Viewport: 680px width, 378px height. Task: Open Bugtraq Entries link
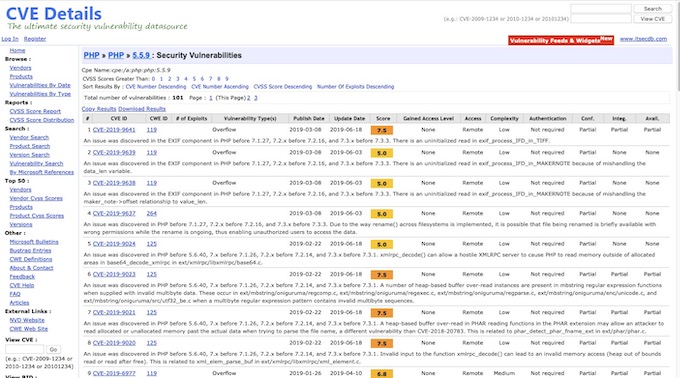30,251
